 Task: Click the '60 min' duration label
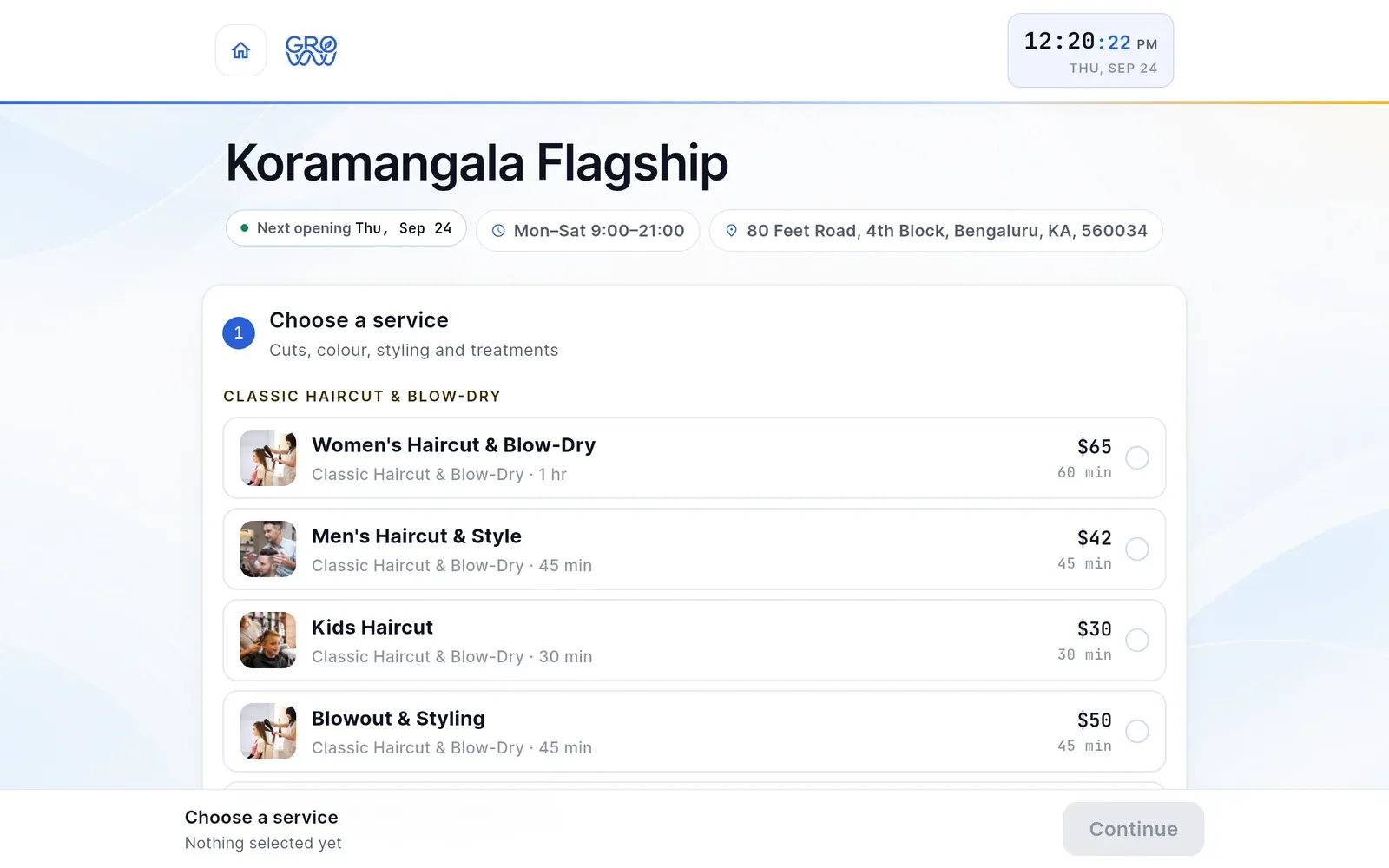pyautogui.click(x=1084, y=472)
